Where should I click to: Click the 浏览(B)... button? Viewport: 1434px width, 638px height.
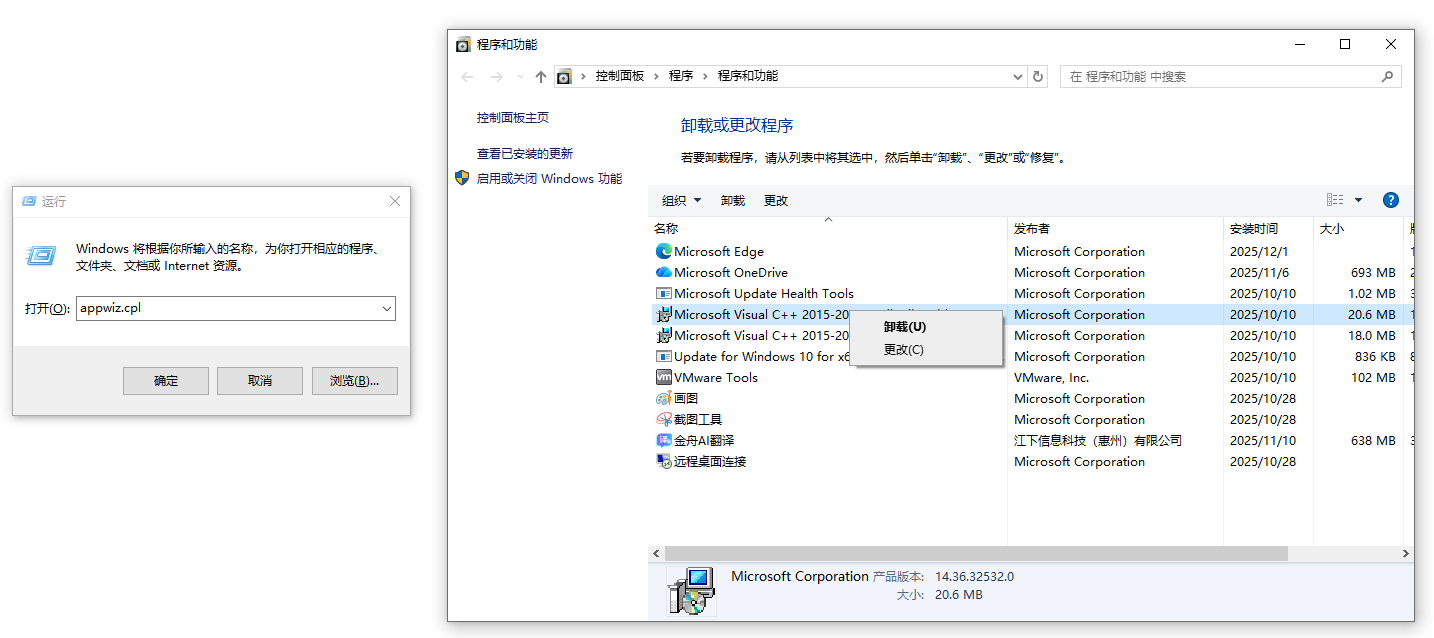(x=355, y=381)
